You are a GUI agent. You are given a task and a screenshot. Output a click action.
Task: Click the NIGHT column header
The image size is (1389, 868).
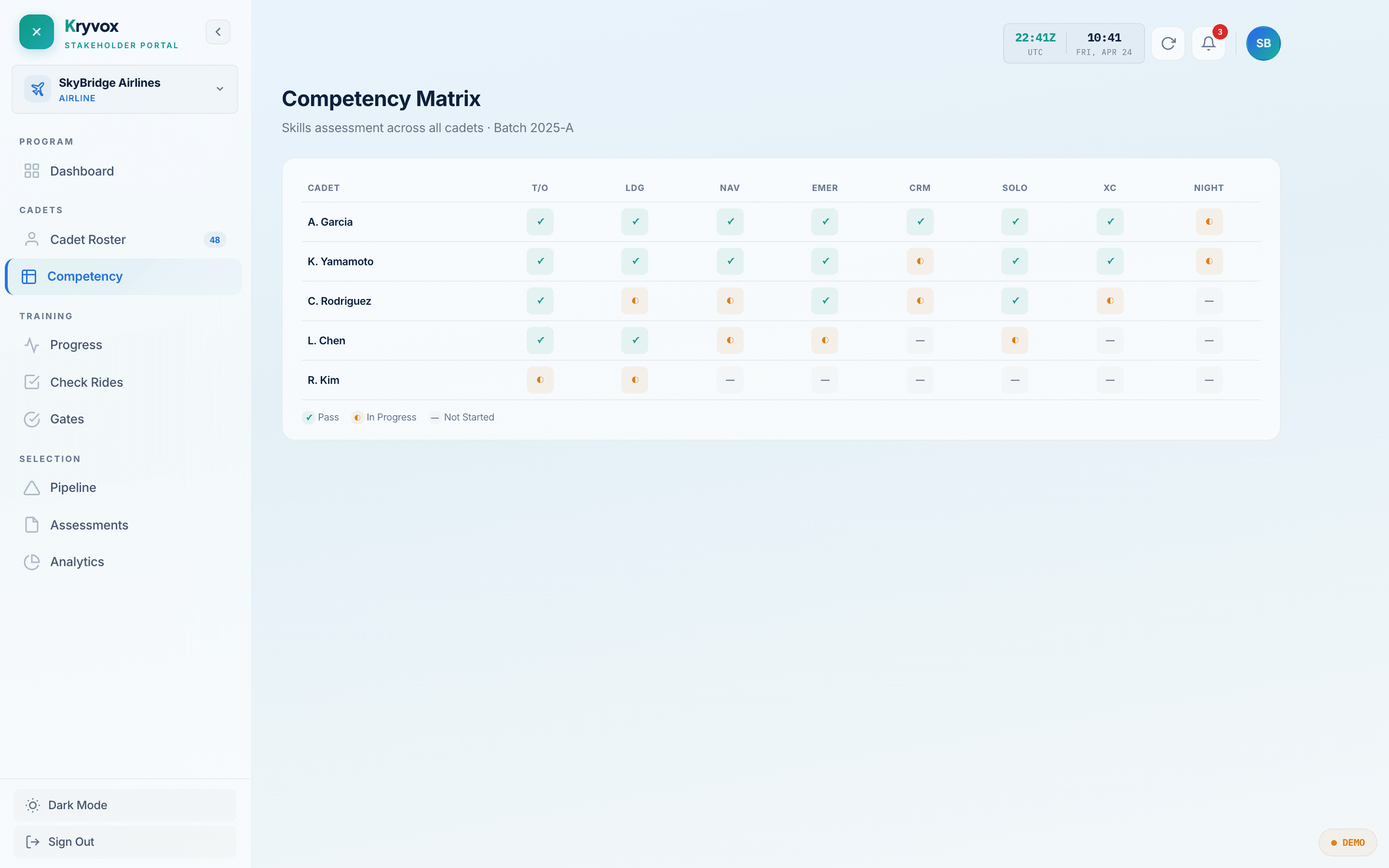tap(1209, 188)
